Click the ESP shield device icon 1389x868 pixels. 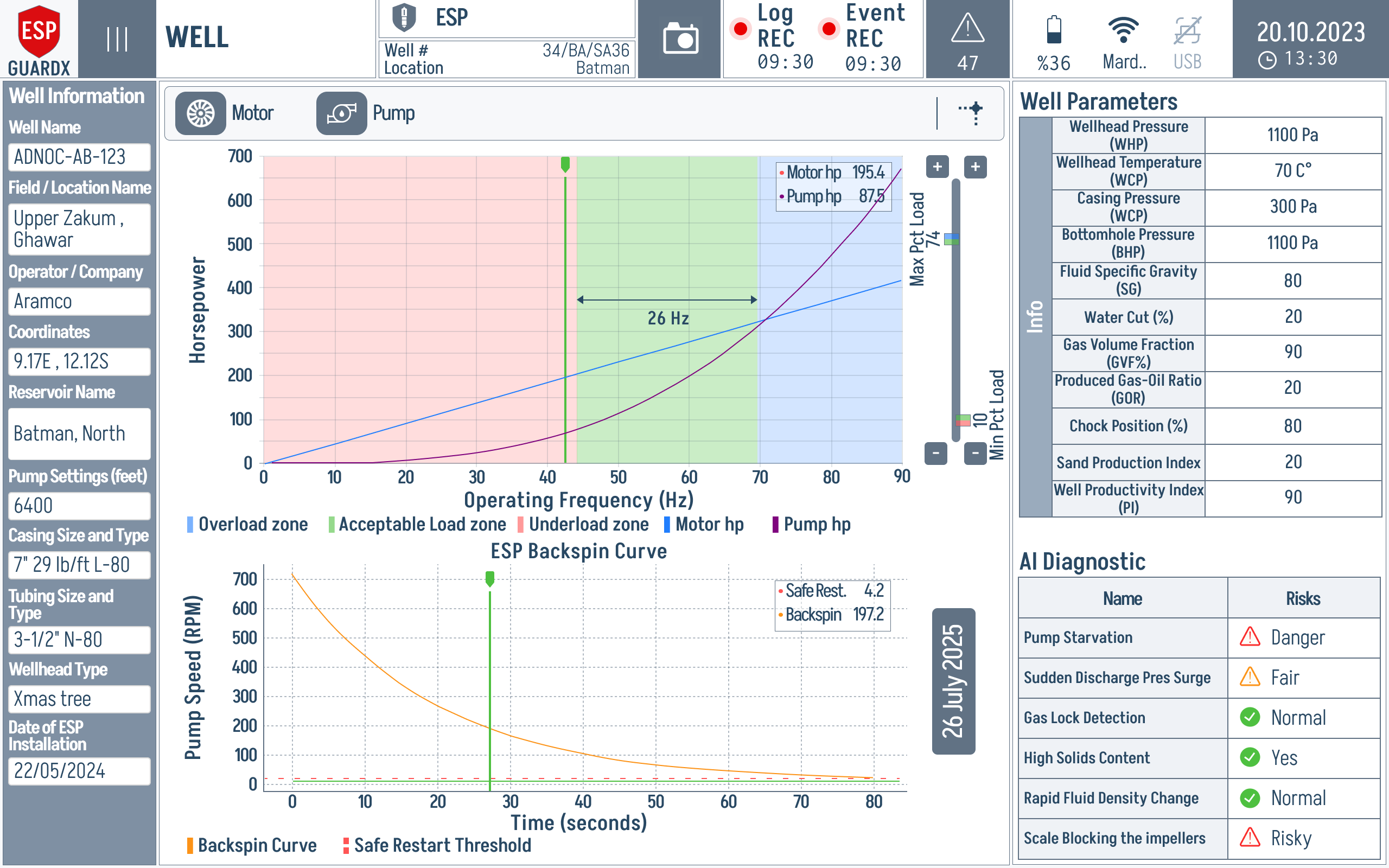tap(404, 17)
